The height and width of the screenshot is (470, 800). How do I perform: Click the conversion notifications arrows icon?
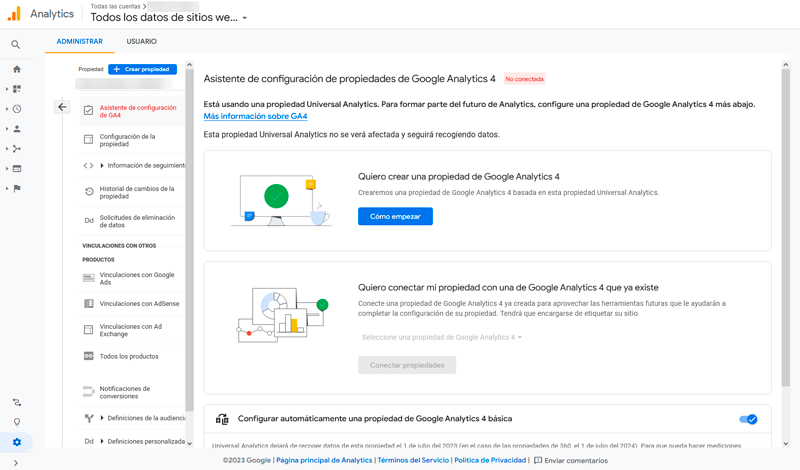(89, 392)
